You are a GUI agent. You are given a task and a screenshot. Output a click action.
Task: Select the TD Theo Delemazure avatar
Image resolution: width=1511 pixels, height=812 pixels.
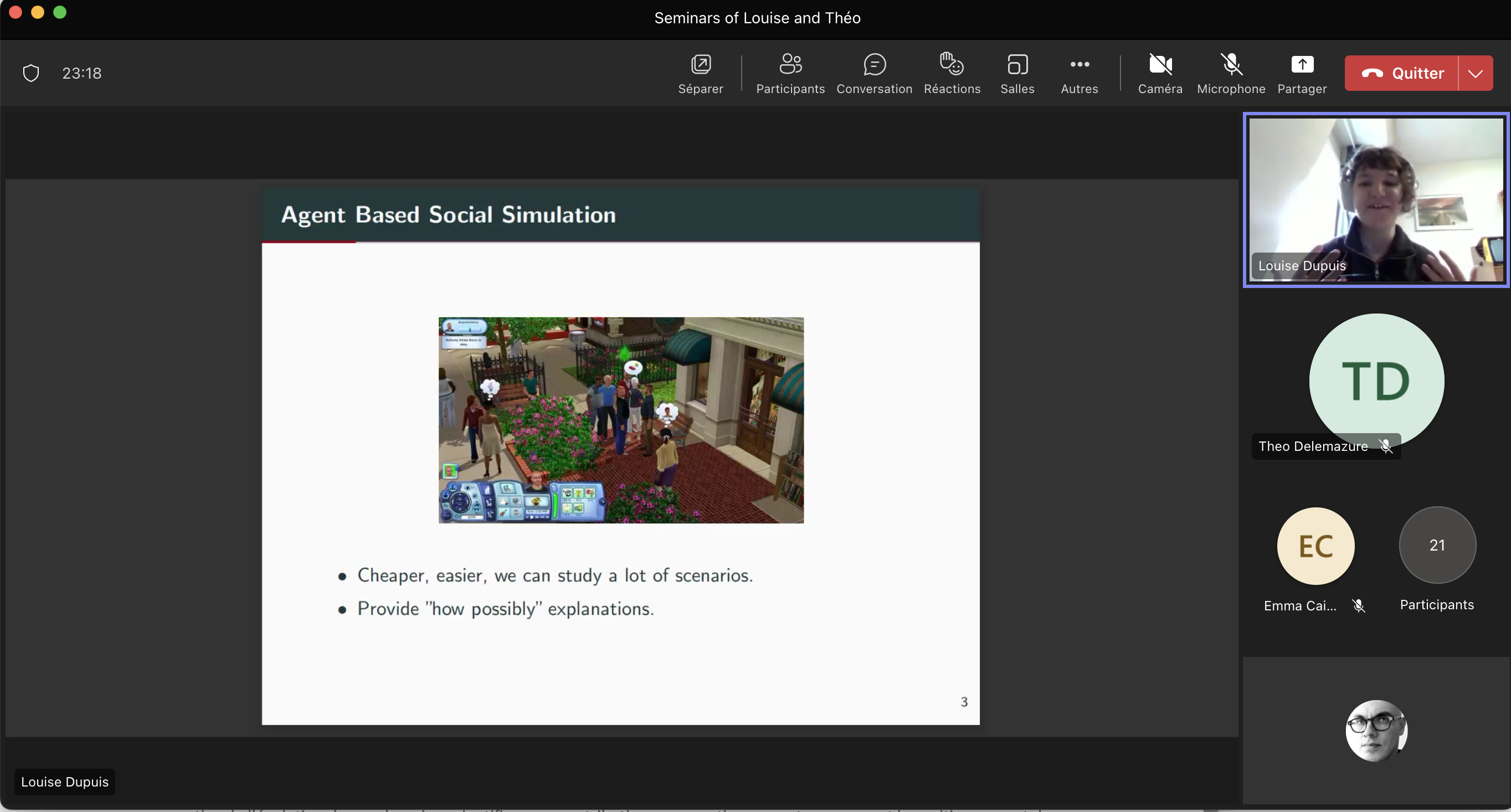1376,381
